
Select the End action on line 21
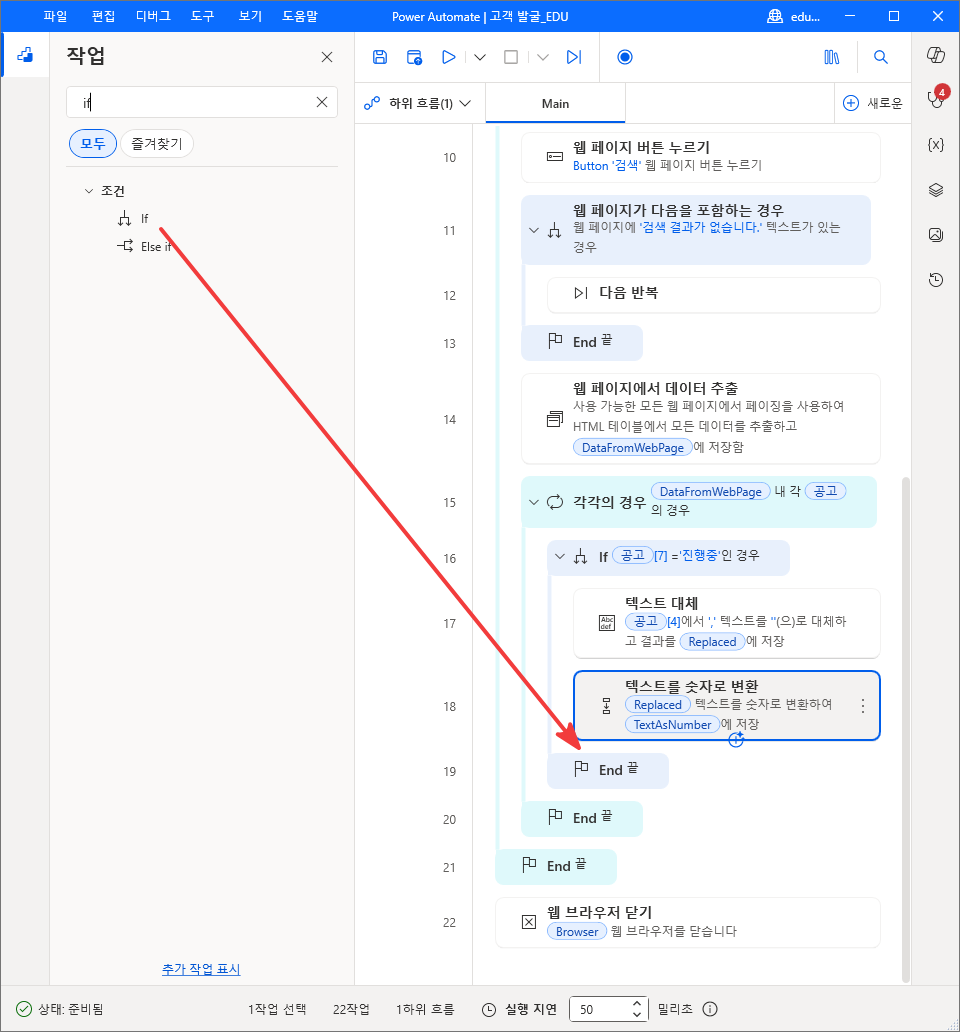(x=556, y=866)
